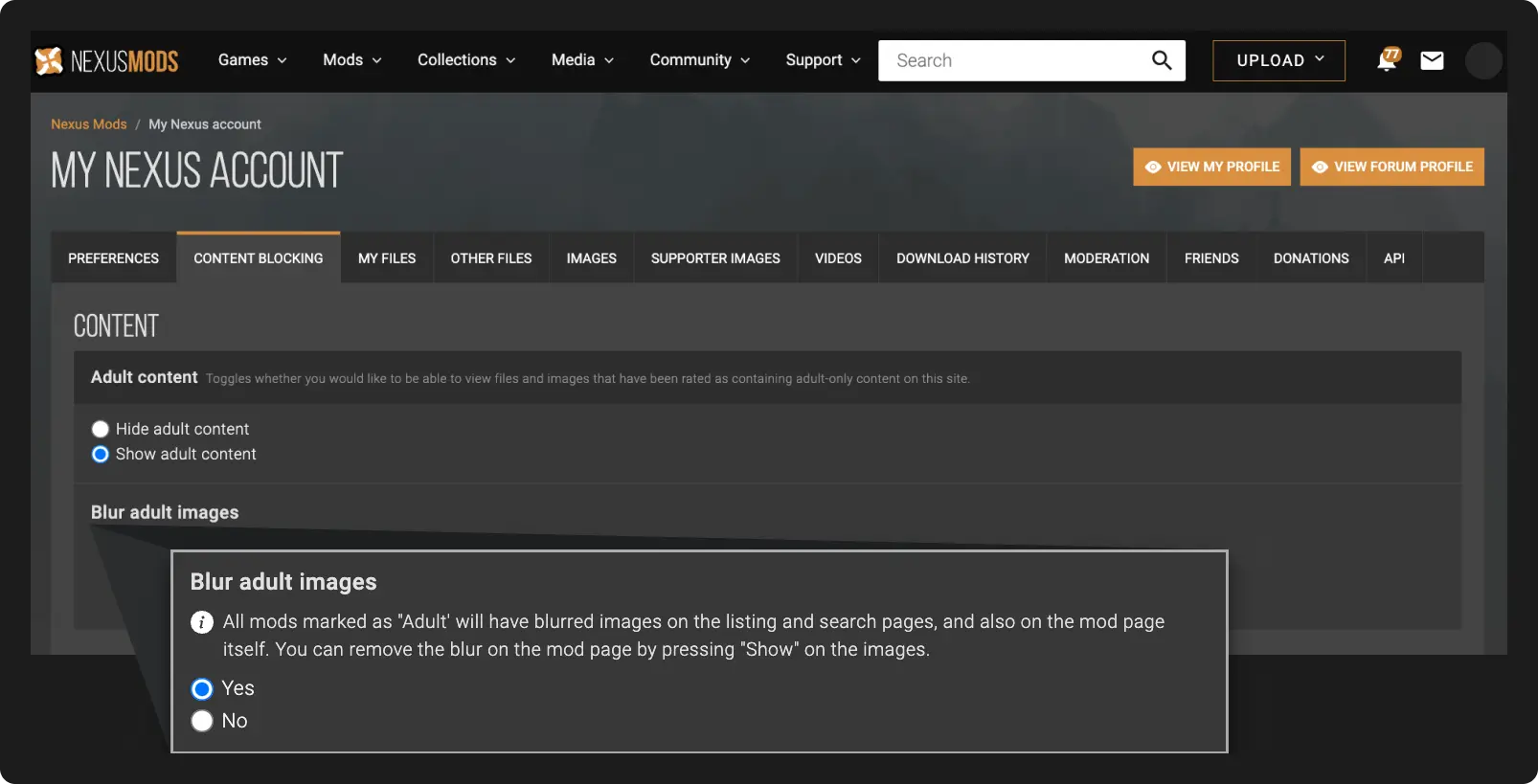Follow the Nexus Mods breadcrumb link

89,124
